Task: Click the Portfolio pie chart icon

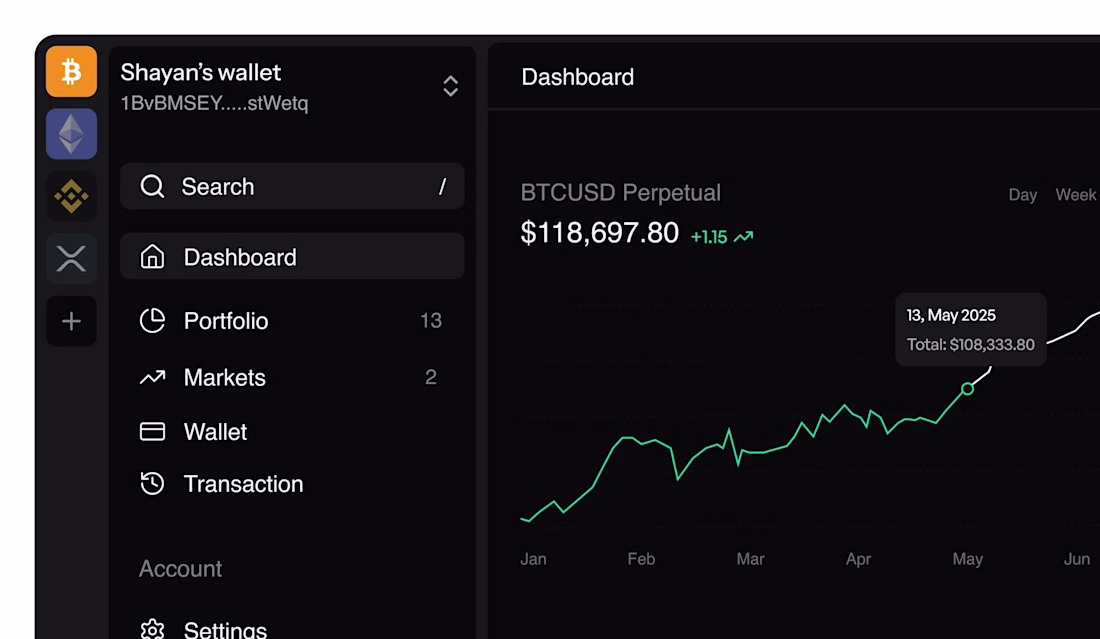Action: click(152, 321)
